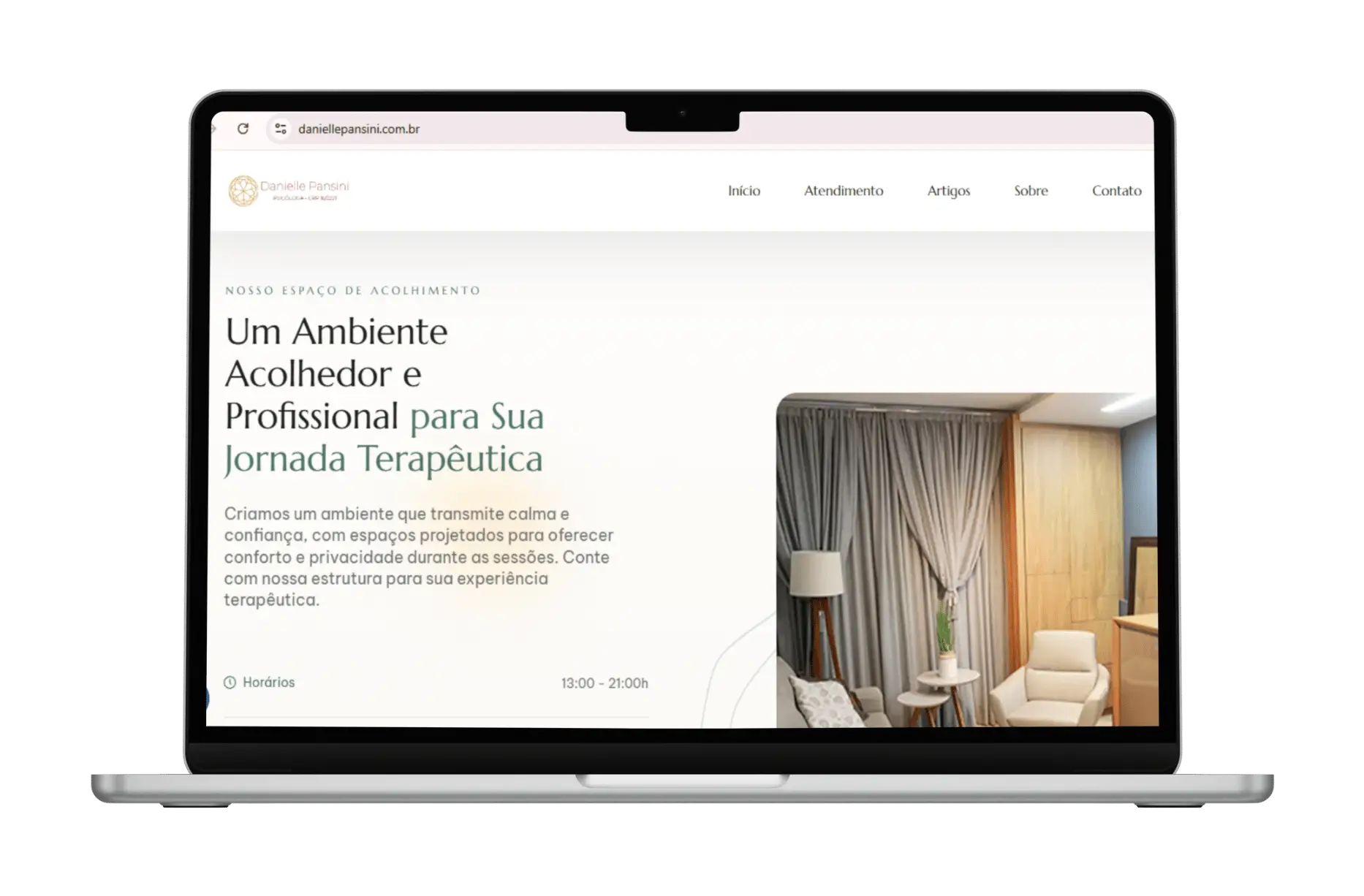This screenshot has height=896, width=1364.
Task: Click the green 'Jornada Terapêutica' heading text
Action: coord(383,459)
